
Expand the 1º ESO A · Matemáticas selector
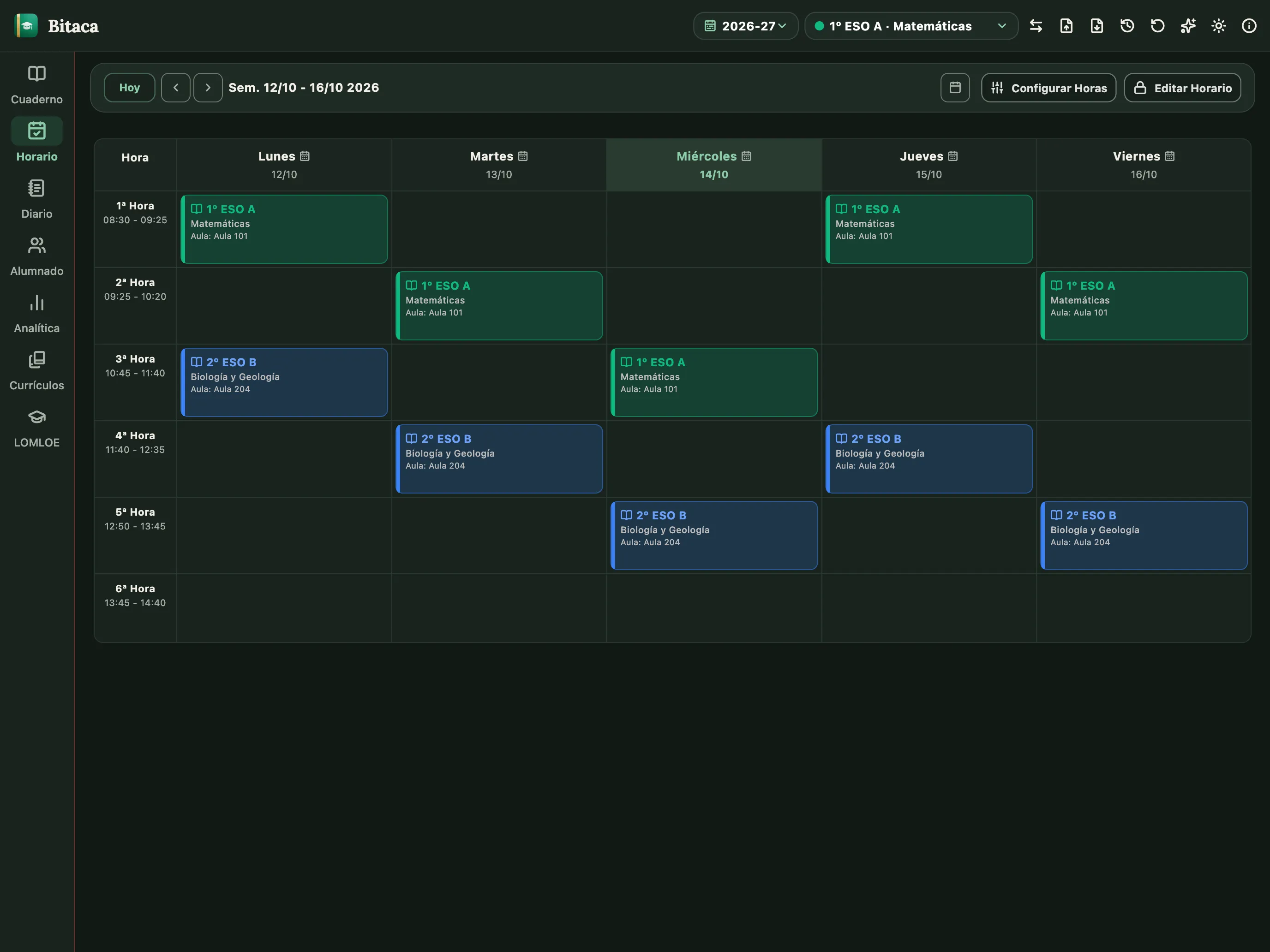click(911, 26)
